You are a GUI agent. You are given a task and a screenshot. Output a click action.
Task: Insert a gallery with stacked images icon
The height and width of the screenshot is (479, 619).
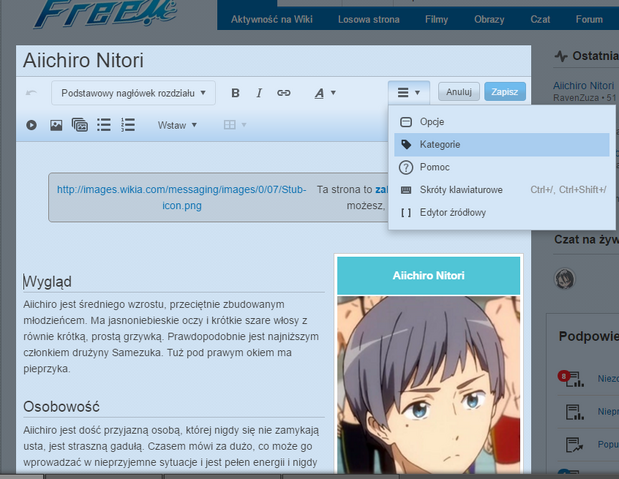point(80,125)
